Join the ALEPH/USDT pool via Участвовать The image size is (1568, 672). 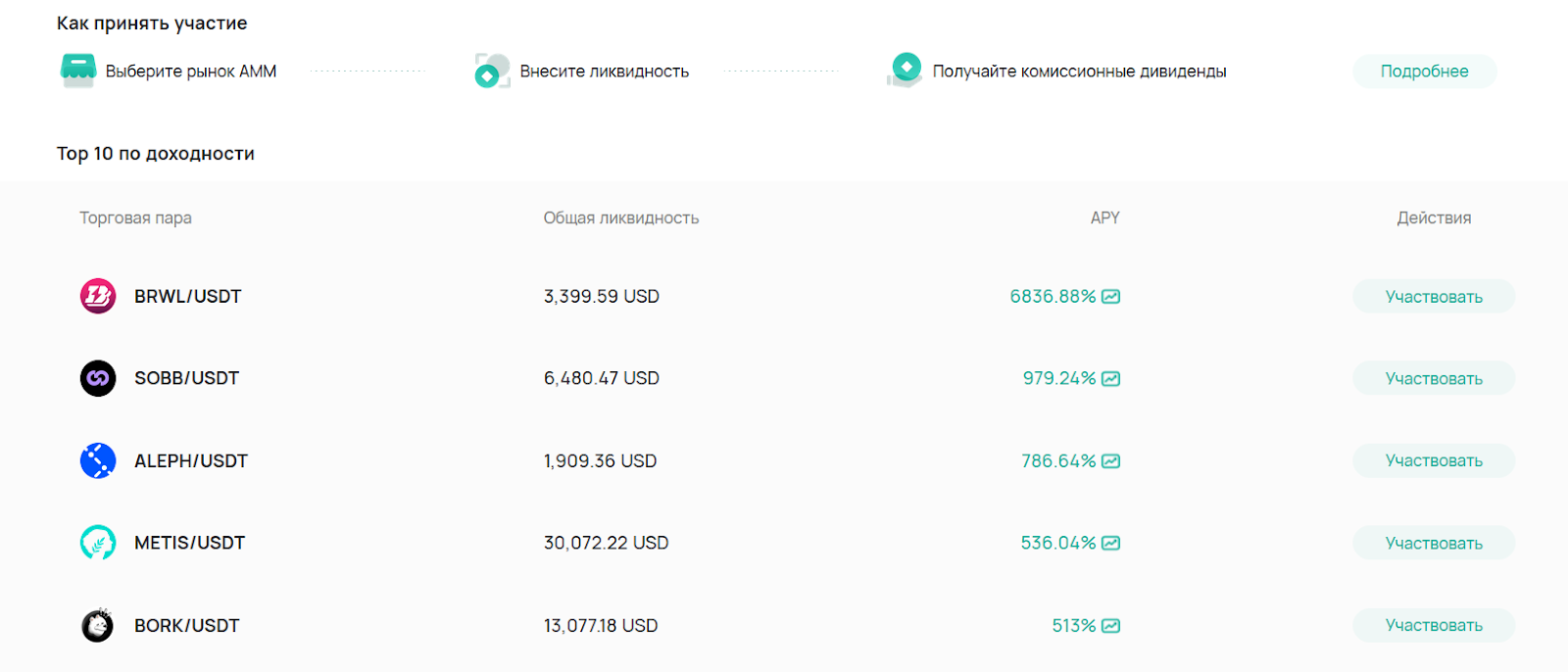(x=1433, y=460)
